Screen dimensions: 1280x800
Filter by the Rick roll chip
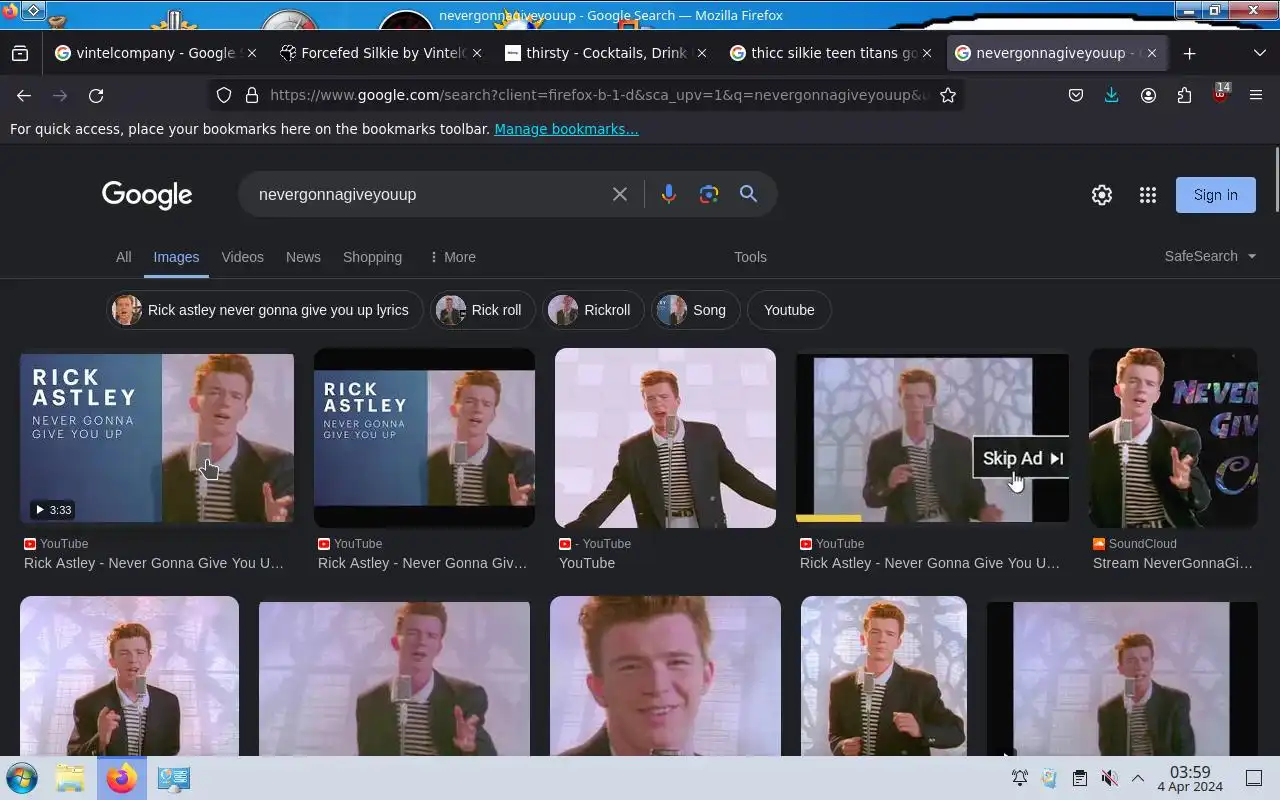[482, 310]
